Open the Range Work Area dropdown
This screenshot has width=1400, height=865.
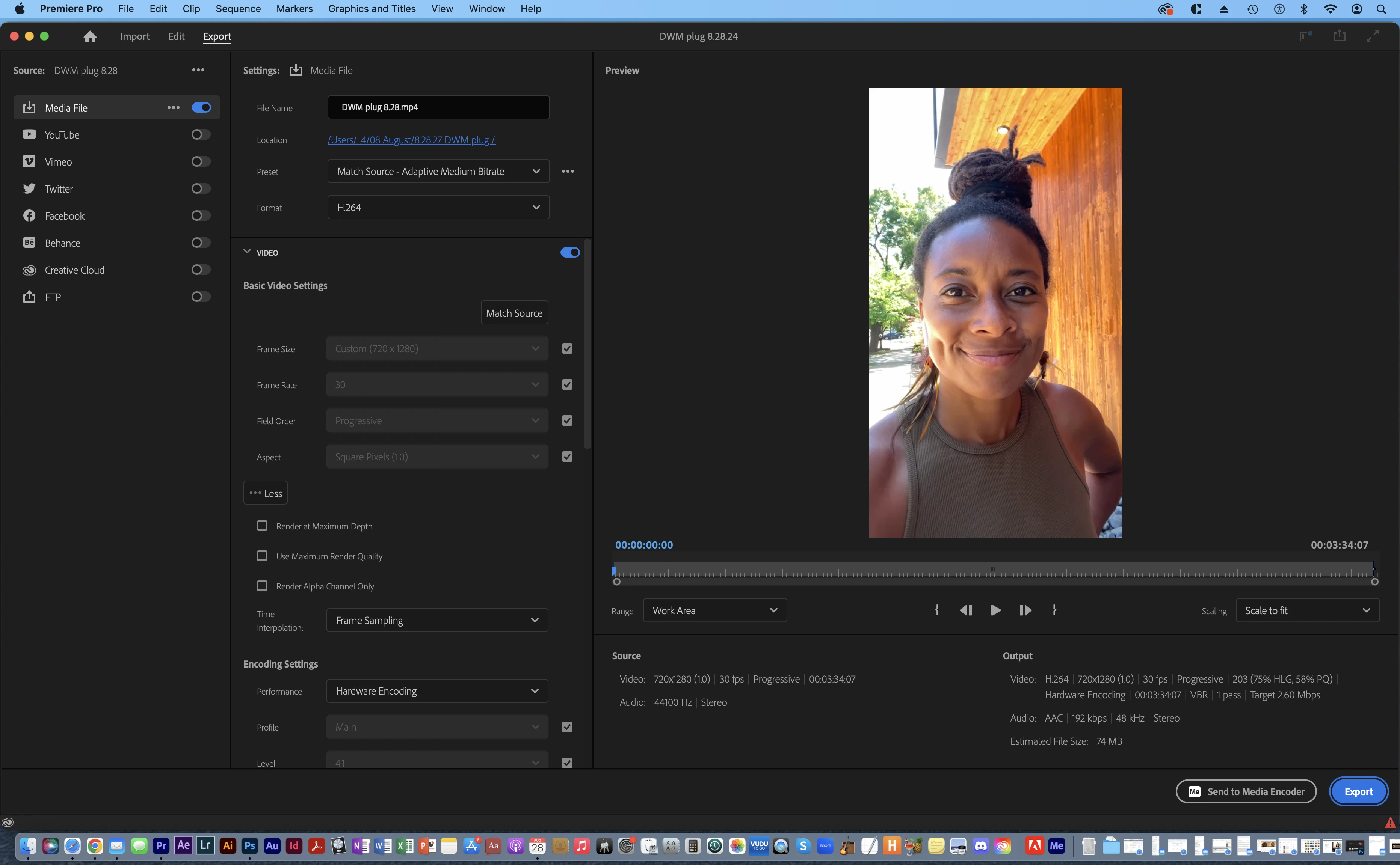click(x=714, y=610)
